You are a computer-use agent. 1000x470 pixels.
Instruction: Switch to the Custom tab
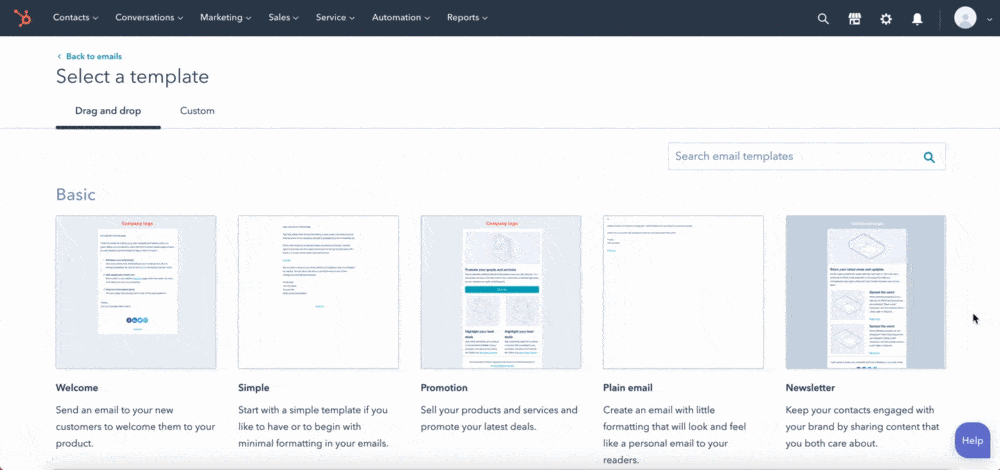click(197, 111)
